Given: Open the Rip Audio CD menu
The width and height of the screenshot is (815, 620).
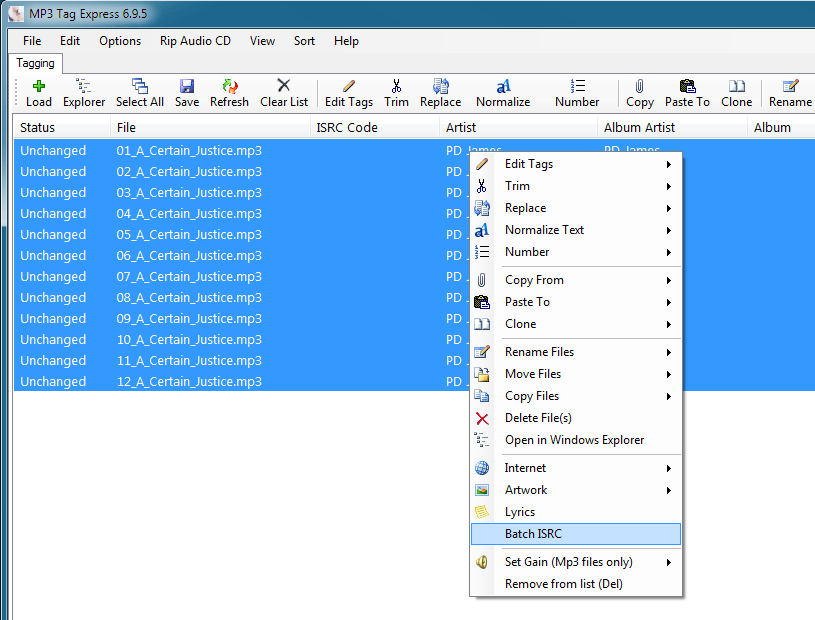Looking at the screenshot, I should 195,41.
